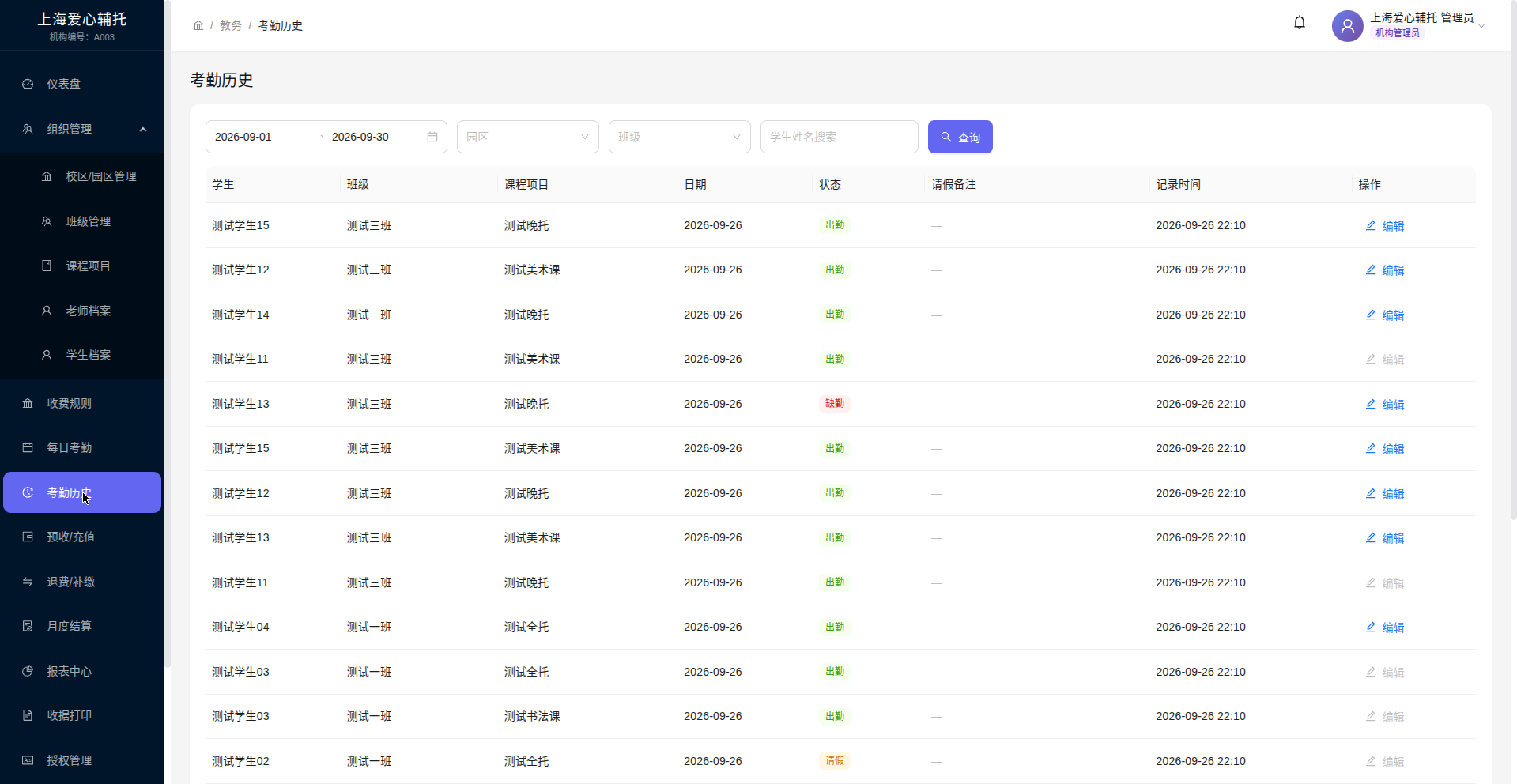Open 学生档案 in the sidebar
The height and width of the screenshot is (784, 1517).
[82, 355]
